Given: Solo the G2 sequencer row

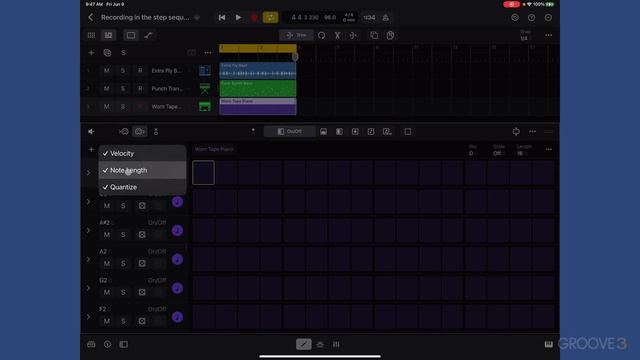Looking at the screenshot, I should point(123,292).
